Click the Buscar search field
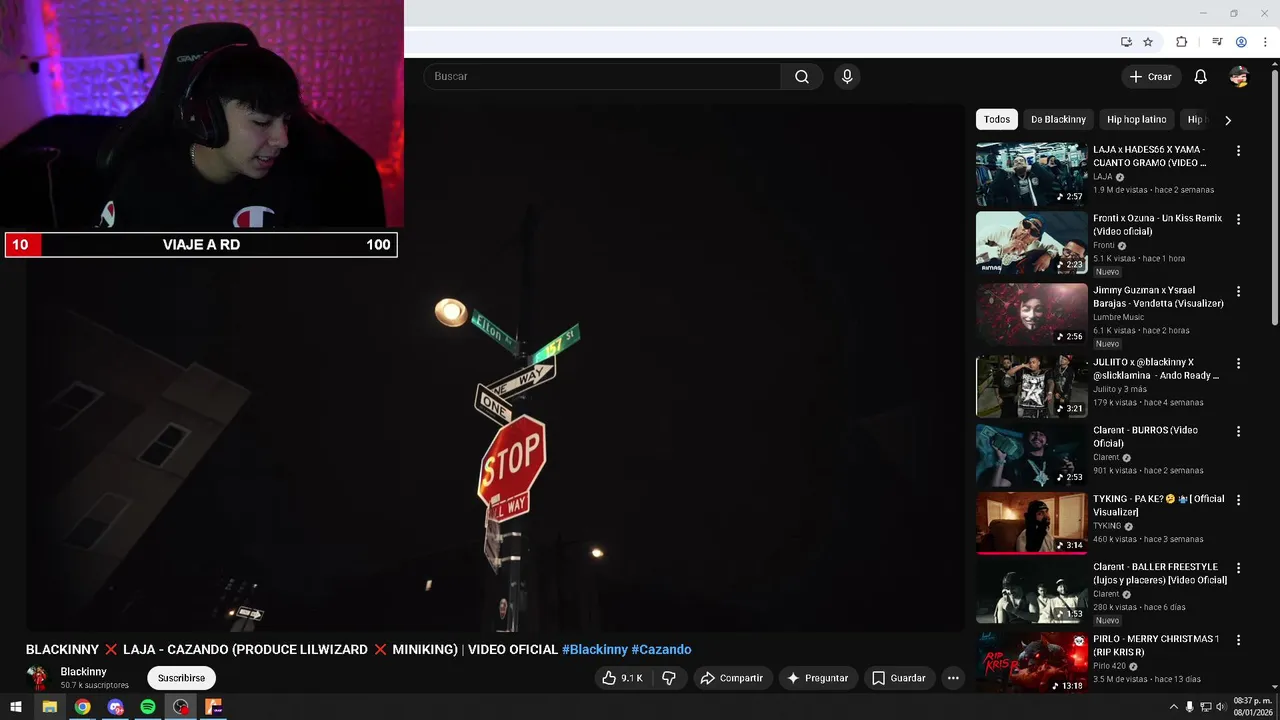Image resolution: width=1280 pixels, height=720 pixels. pyautogui.click(x=603, y=77)
